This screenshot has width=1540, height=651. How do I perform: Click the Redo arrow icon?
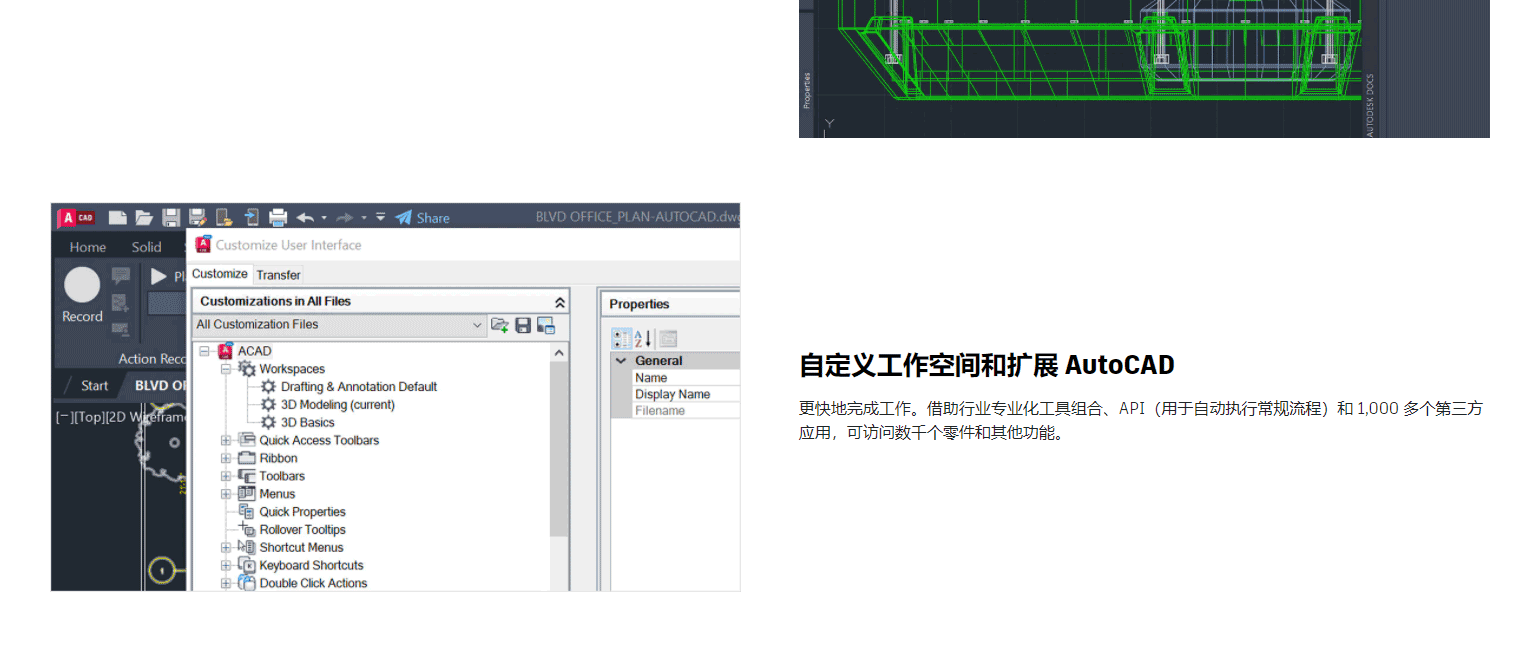pyautogui.click(x=344, y=217)
